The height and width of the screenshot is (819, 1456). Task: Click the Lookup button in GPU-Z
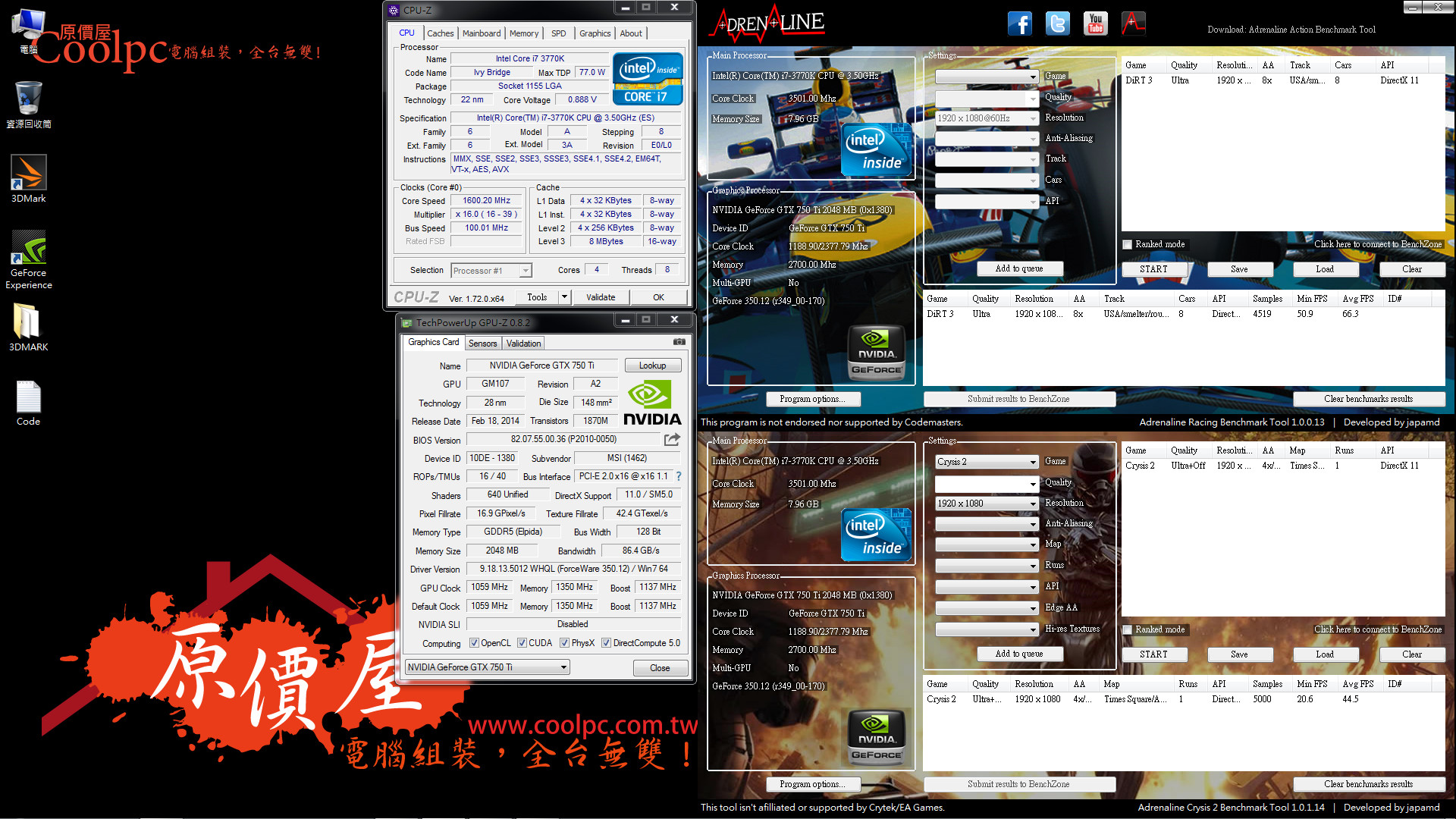(652, 366)
